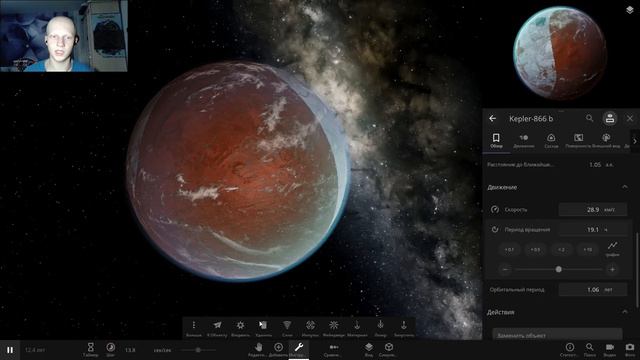Viewport: 640px width, 360px height.
Task: Click the +0.5 increment button
Action: click(535, 249)
